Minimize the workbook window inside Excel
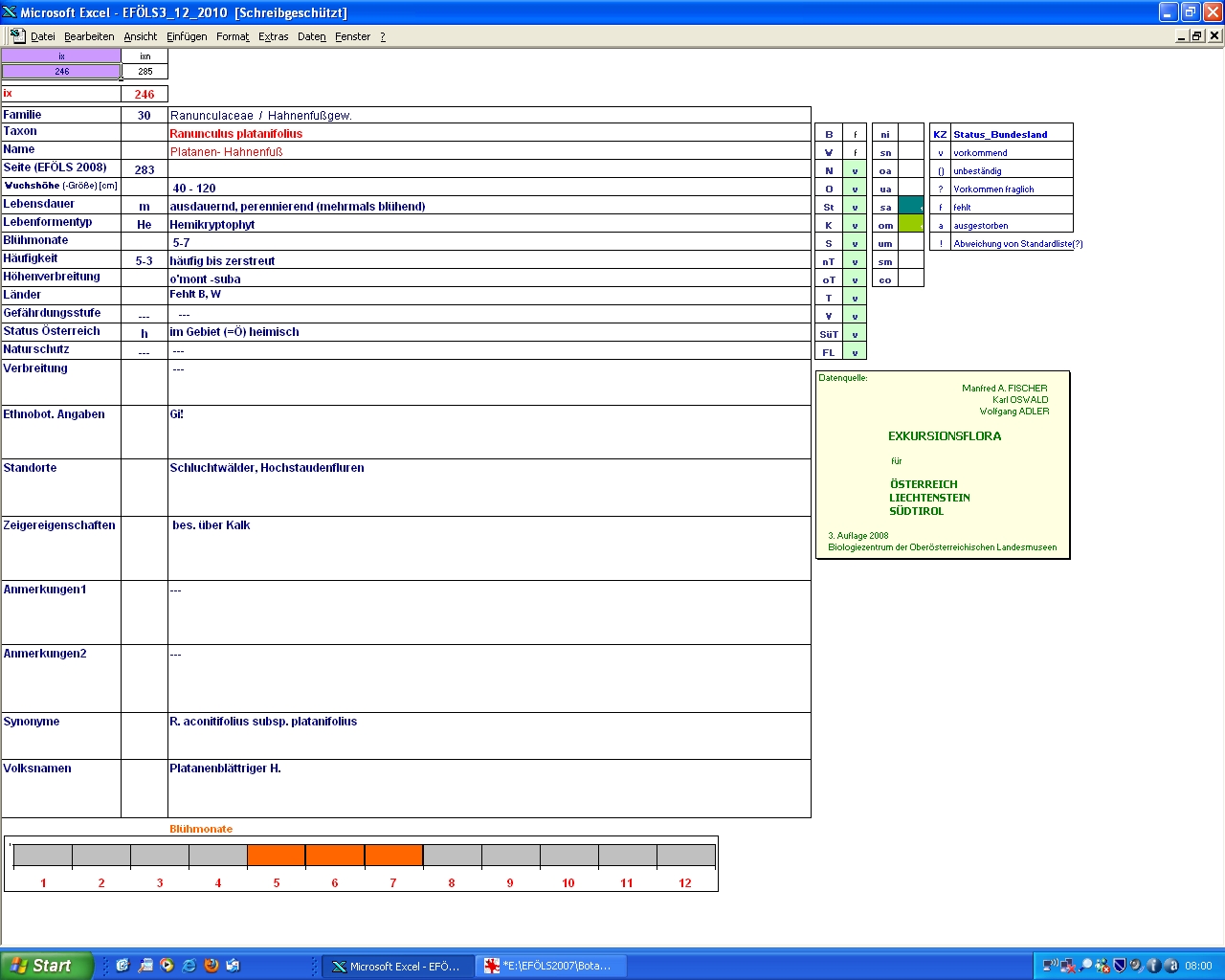The height and width of the screenshot is (980, 1225). point(1182,35)
